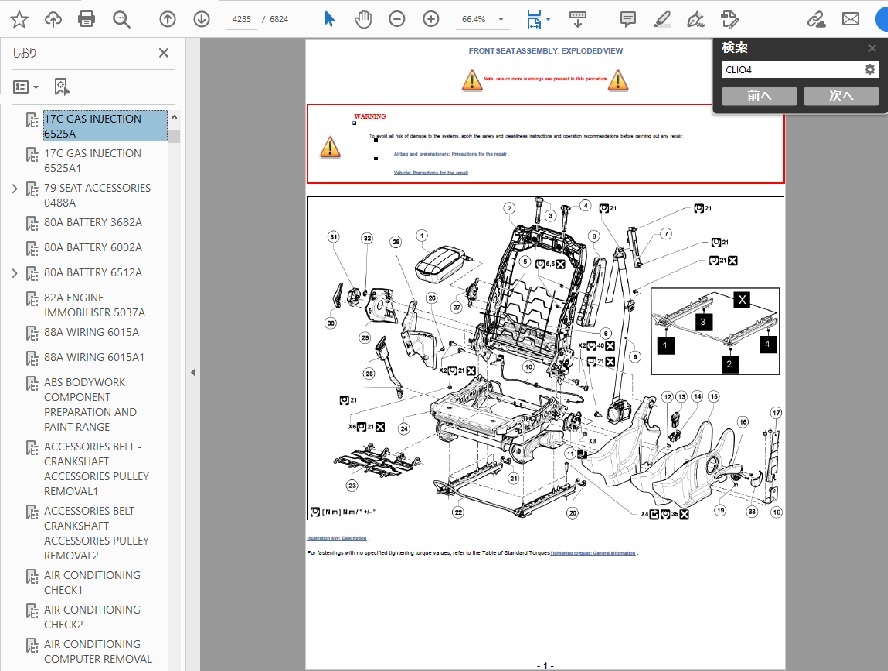Open the bookmark options menu icon

coord(25,87)
